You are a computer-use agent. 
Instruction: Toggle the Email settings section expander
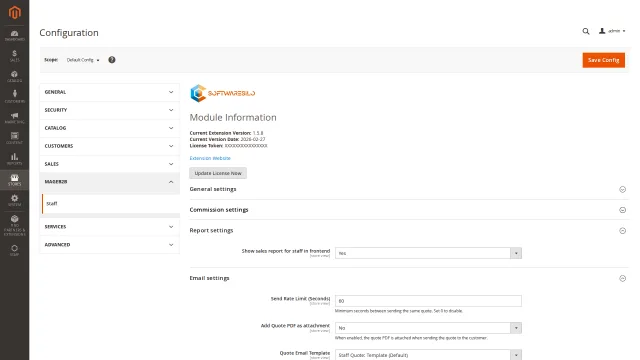[x=622, y=278]
